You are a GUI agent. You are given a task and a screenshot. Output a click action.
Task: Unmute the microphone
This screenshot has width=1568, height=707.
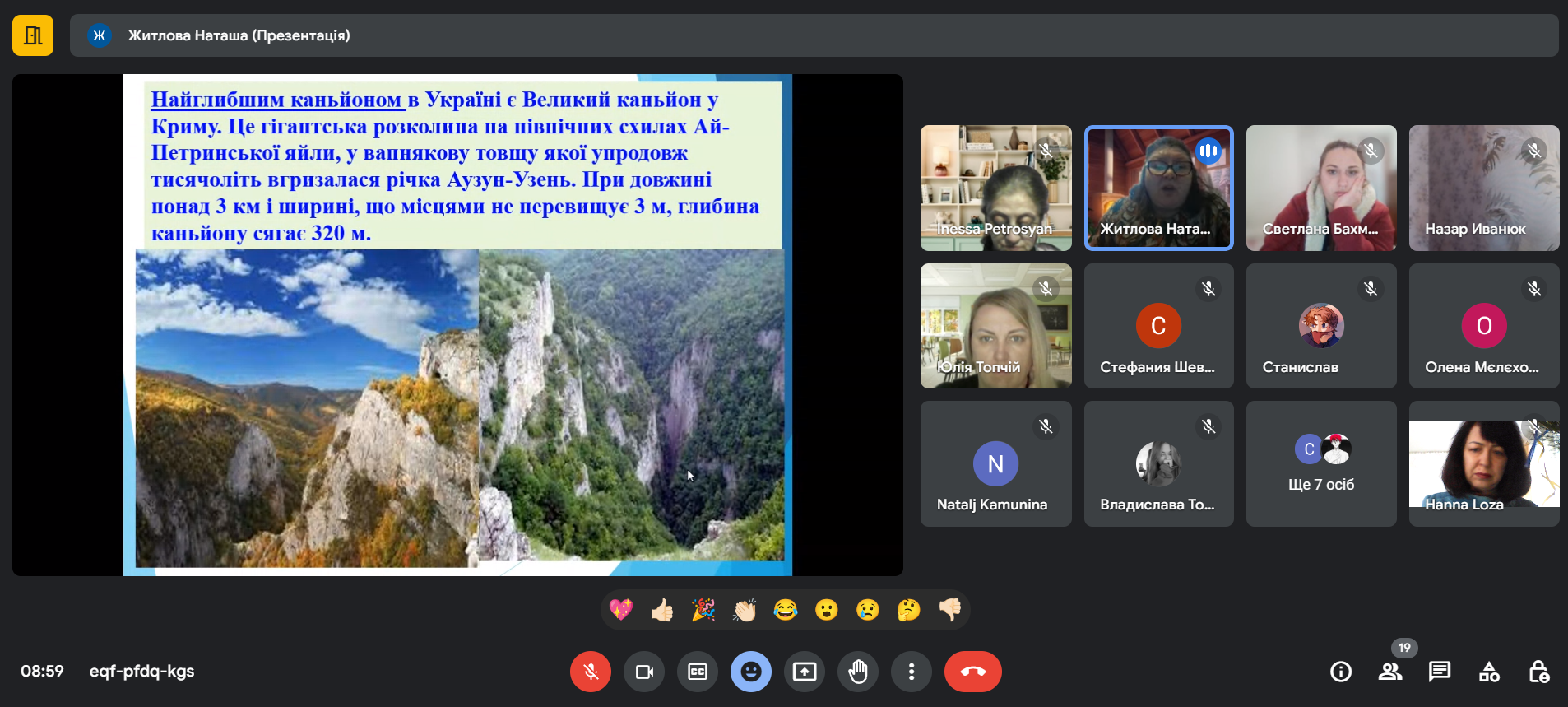click(x=591, y=672)
